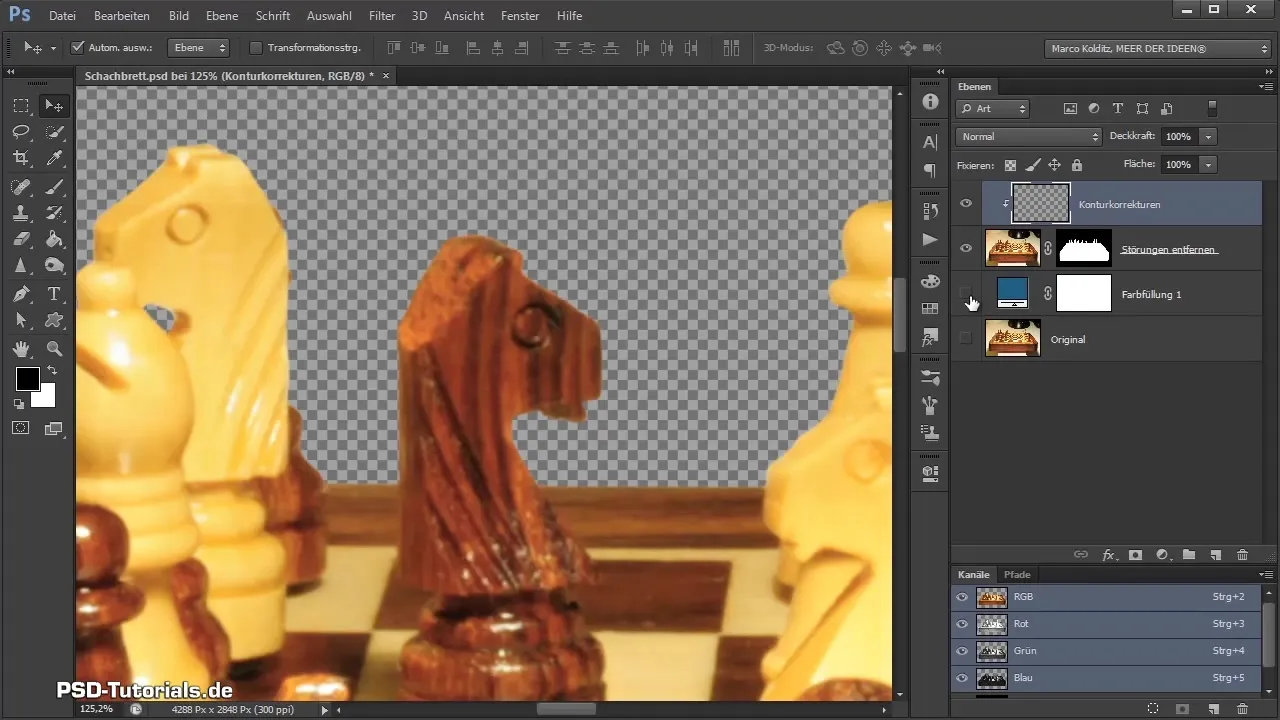The height and width of the screenshot is (720, 1280).
Task: Open the Info panel icon
Action: 930,102
